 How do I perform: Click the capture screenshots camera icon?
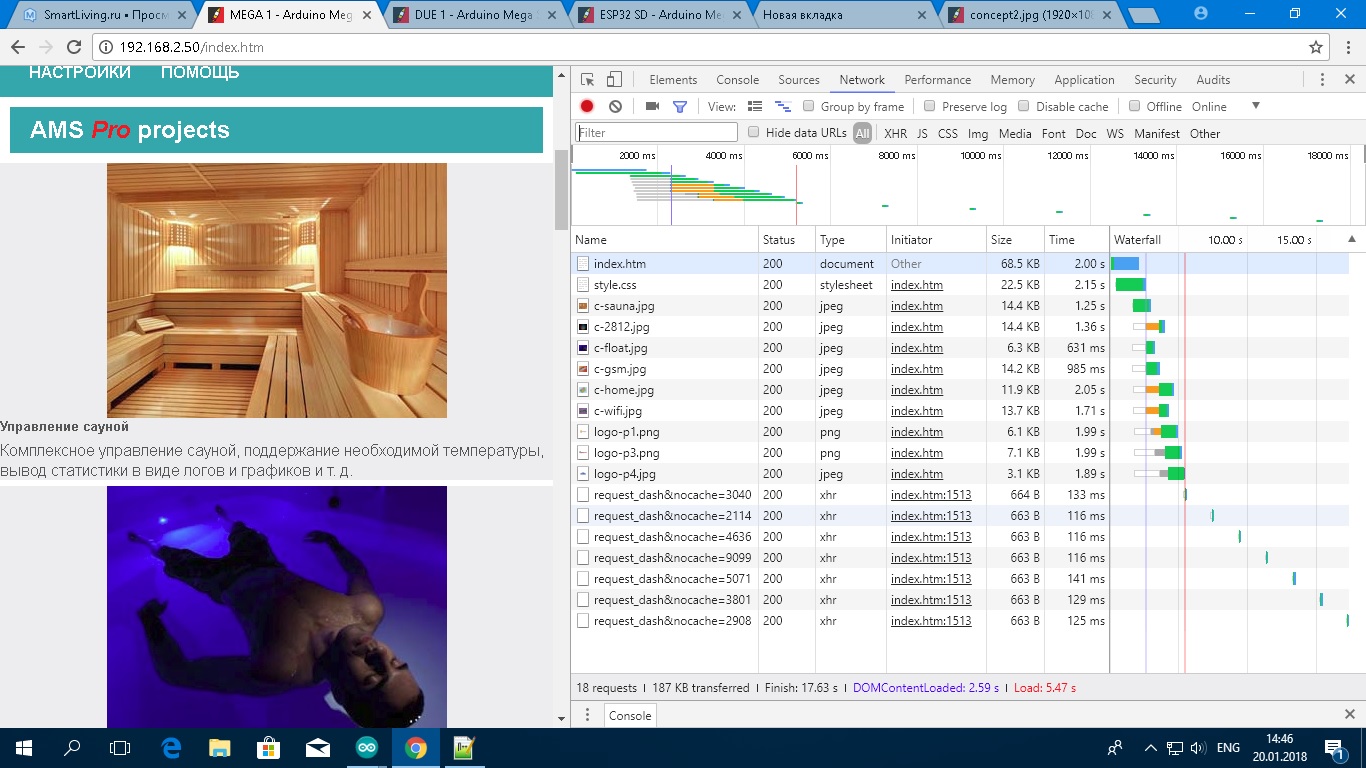click(652, 107)
